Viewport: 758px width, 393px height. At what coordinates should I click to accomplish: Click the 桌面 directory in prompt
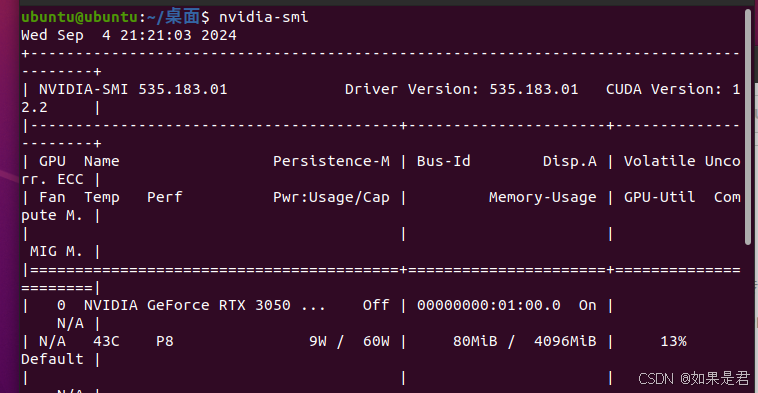pos(182,16)
